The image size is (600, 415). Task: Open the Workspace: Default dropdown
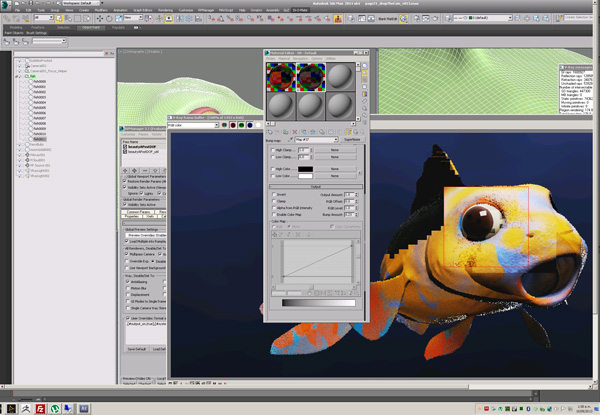(x=80, y=3)
